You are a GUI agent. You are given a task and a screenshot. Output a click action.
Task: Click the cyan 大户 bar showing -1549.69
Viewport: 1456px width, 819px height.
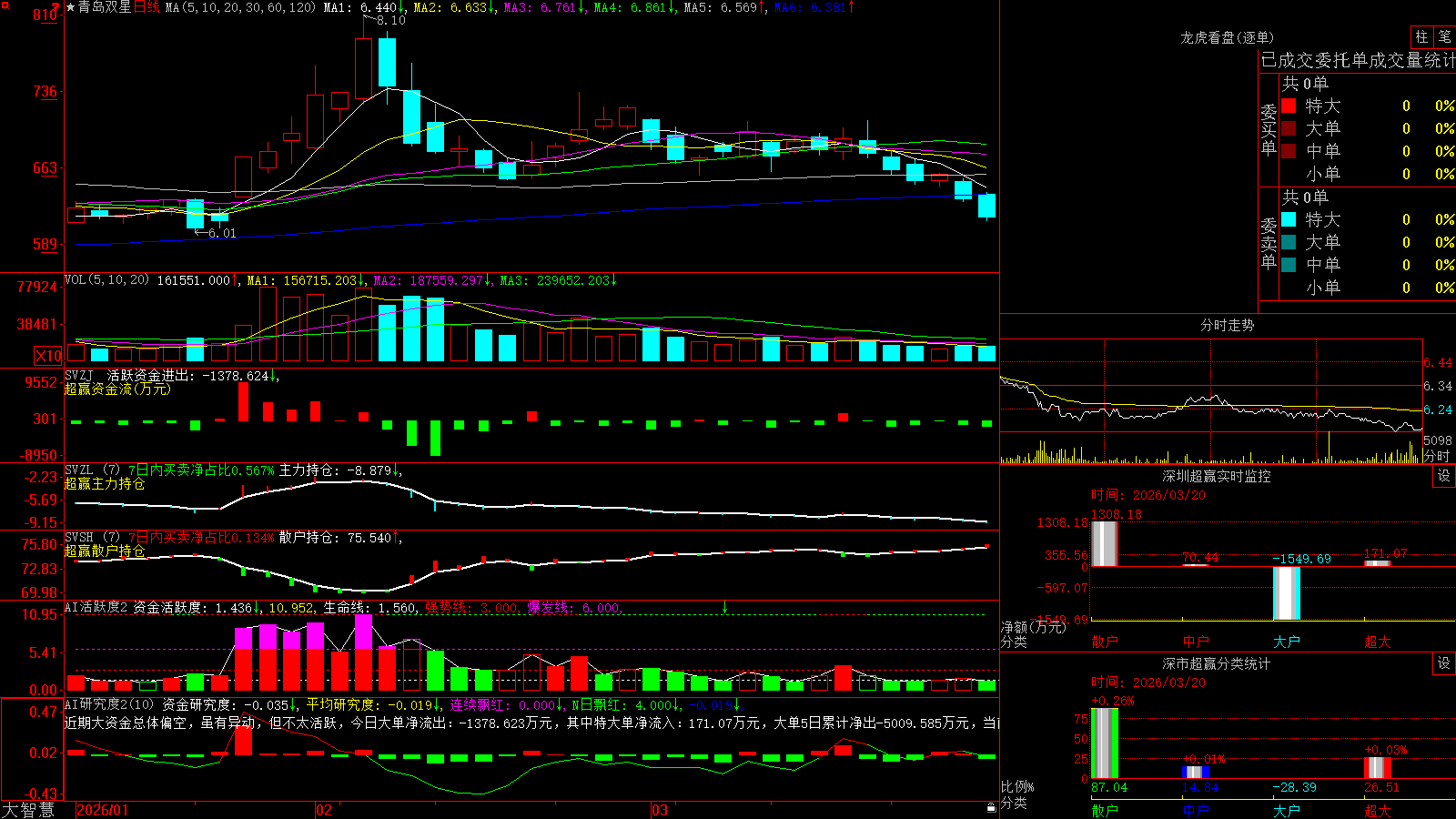click(1286, 593)
